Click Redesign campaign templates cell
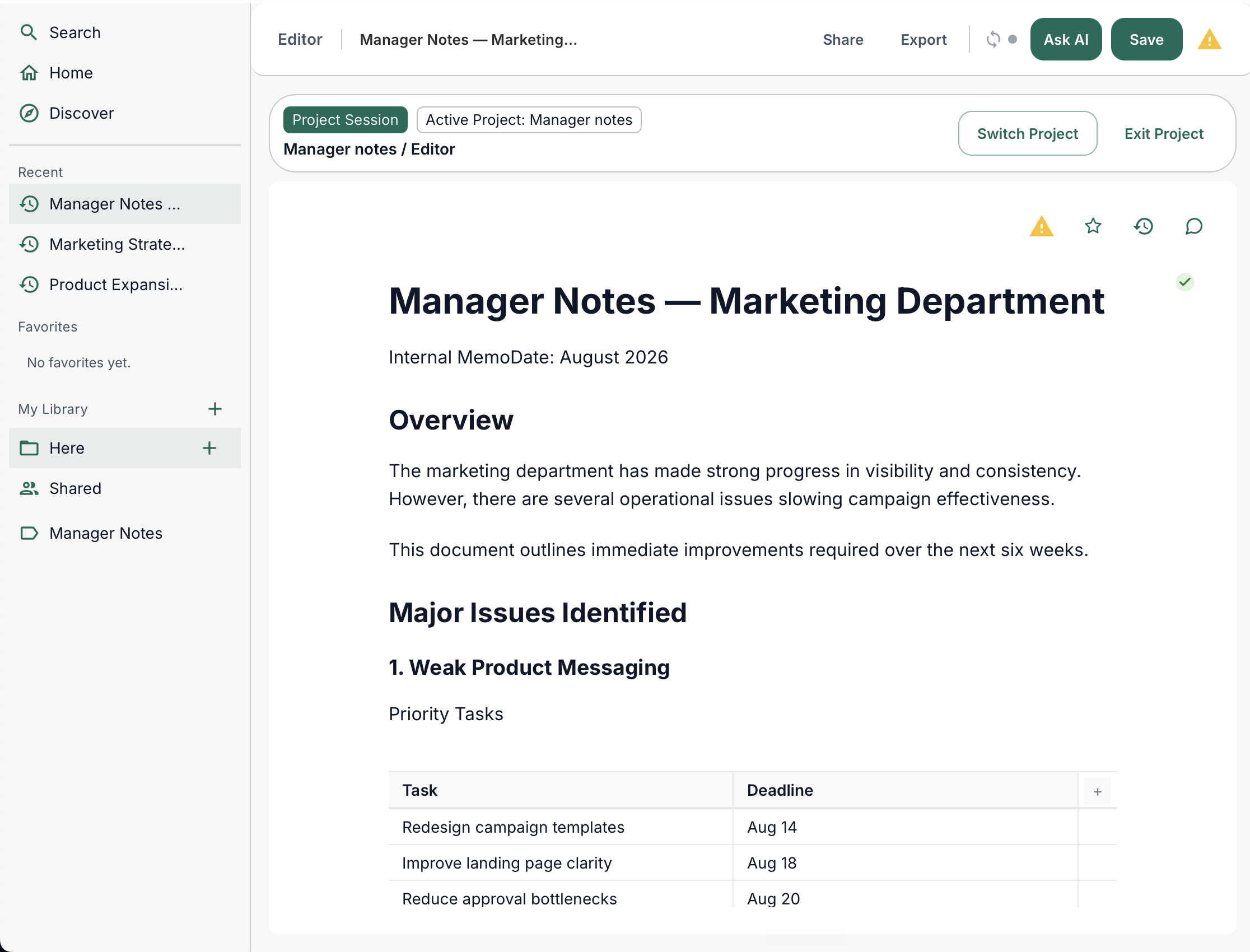The height and width of the screenshot is (952, 1250). point(560,827)
